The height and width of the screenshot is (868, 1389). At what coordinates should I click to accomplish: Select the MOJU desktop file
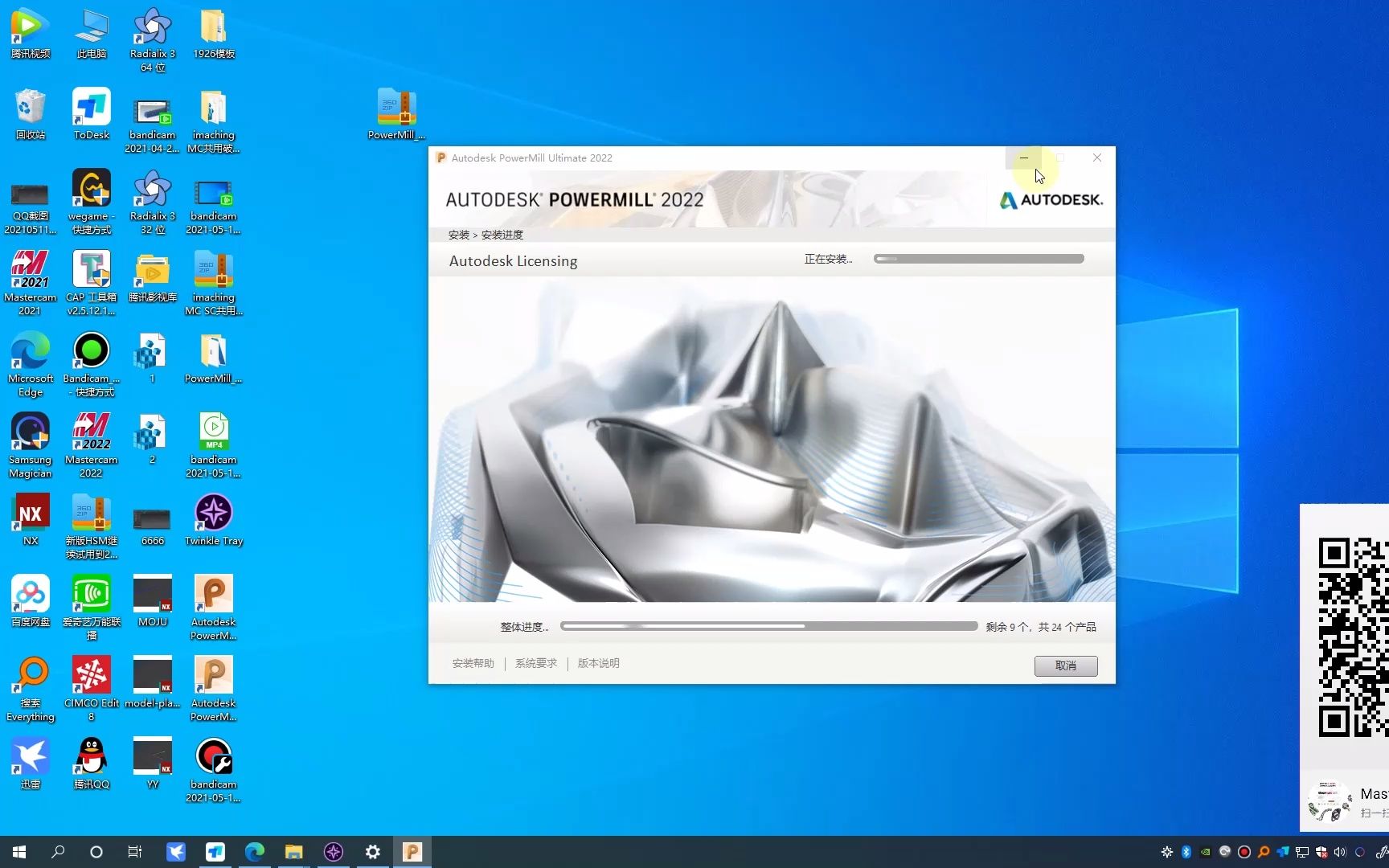click(152, 601)
